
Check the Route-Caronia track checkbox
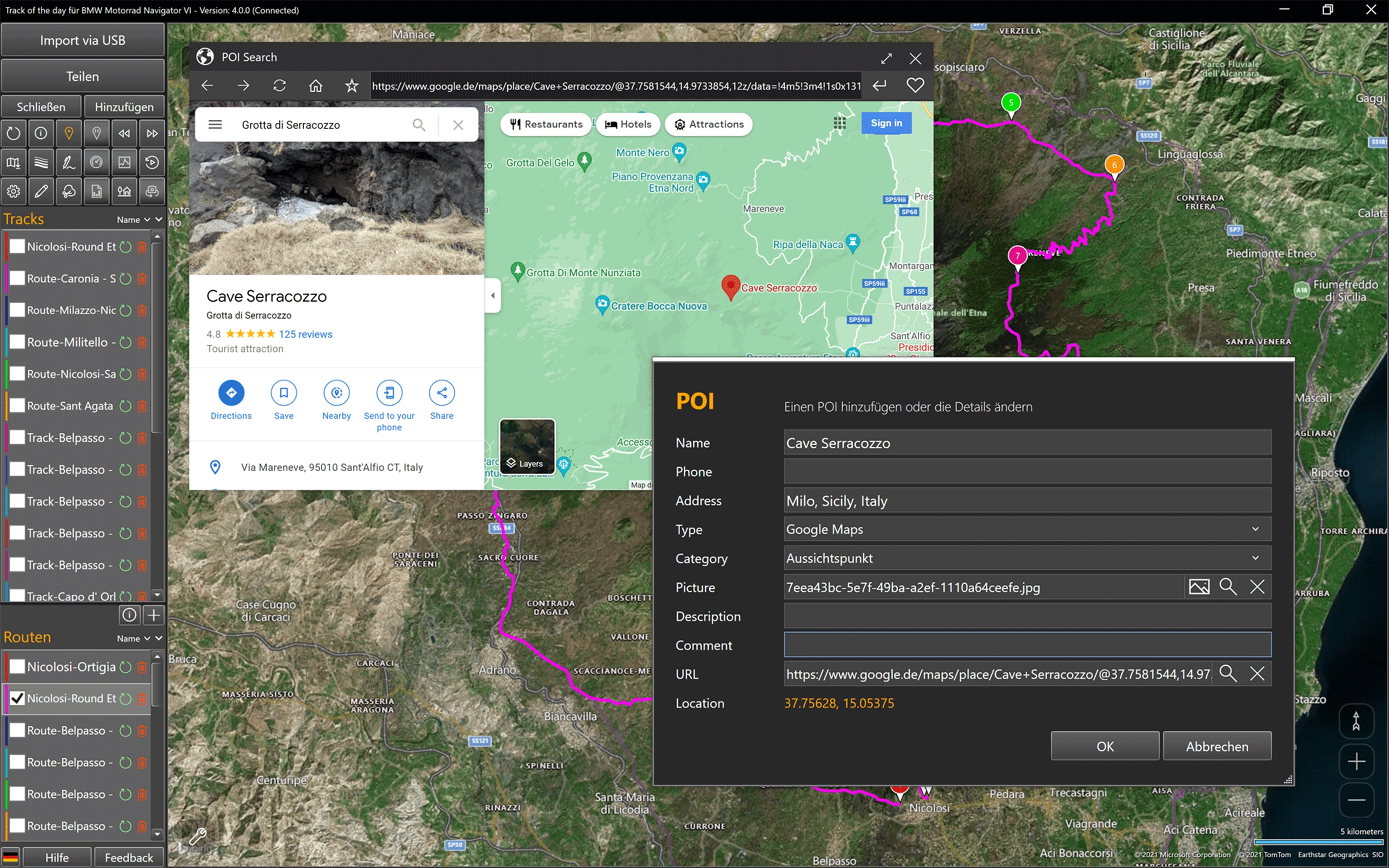[18, 278]
